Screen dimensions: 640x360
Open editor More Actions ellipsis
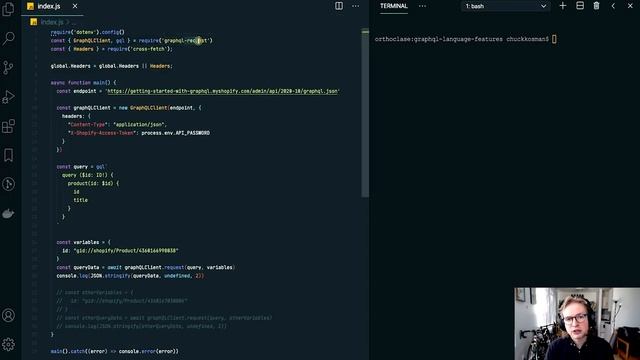(356, 6)
